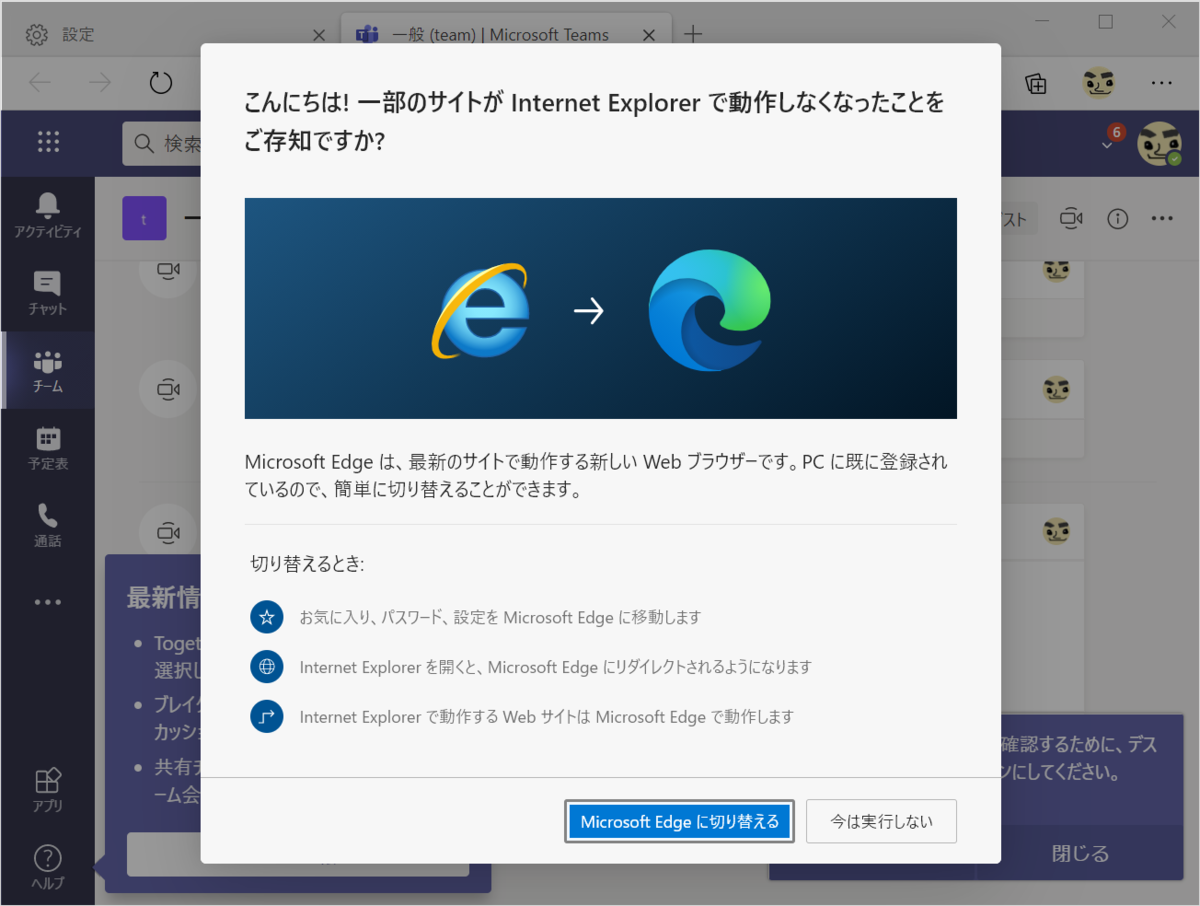1200x906 pixels.
Task: Click the 切り替えるとき: heading text
Action: point(307,565)
